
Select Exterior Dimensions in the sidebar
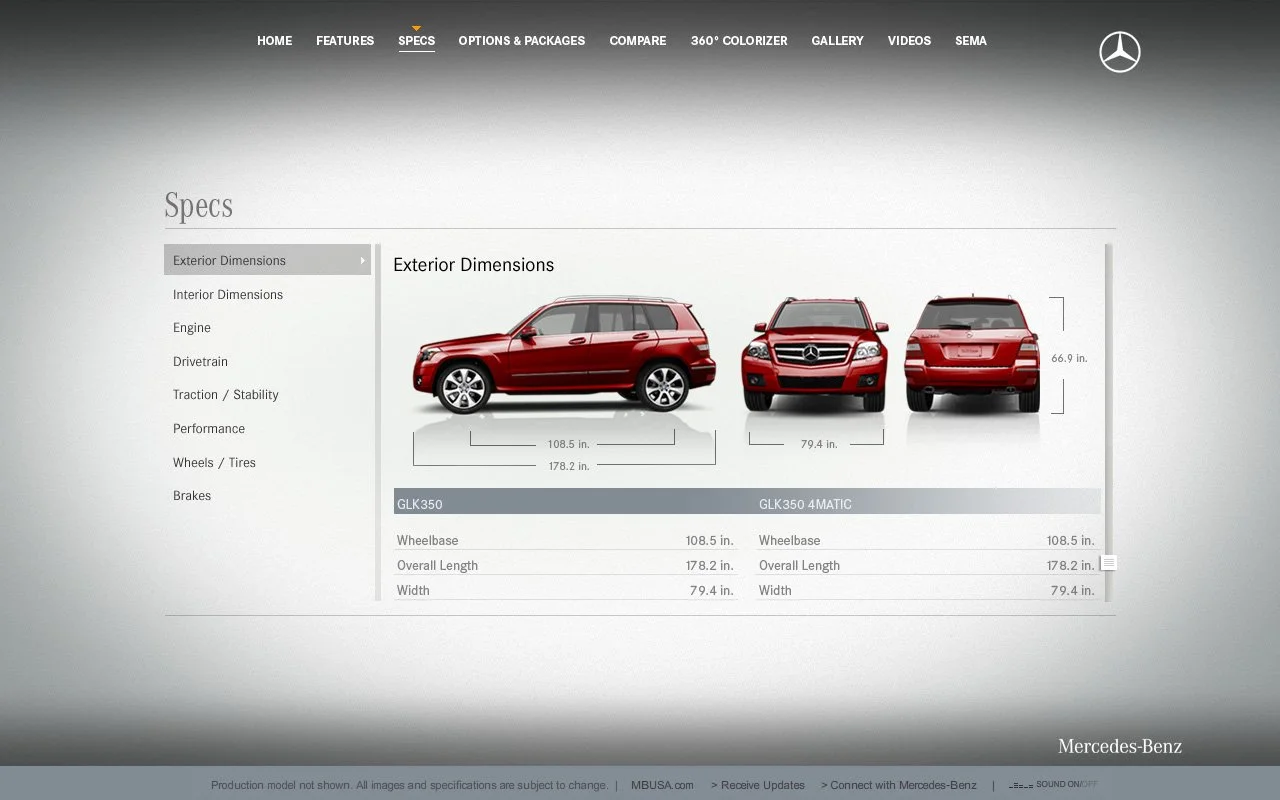click(267, 260)
